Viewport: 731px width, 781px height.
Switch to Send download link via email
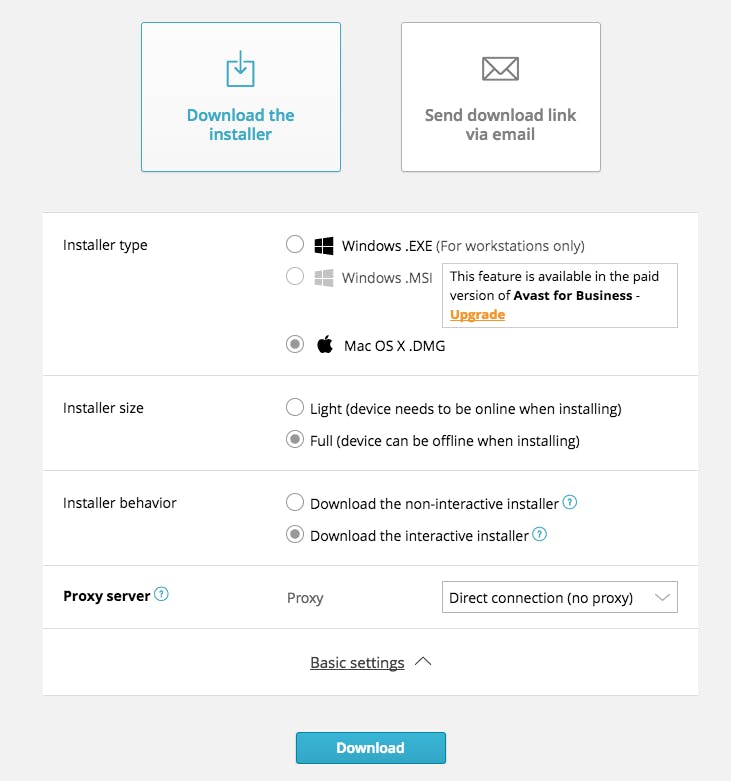[x=500, y=97]
